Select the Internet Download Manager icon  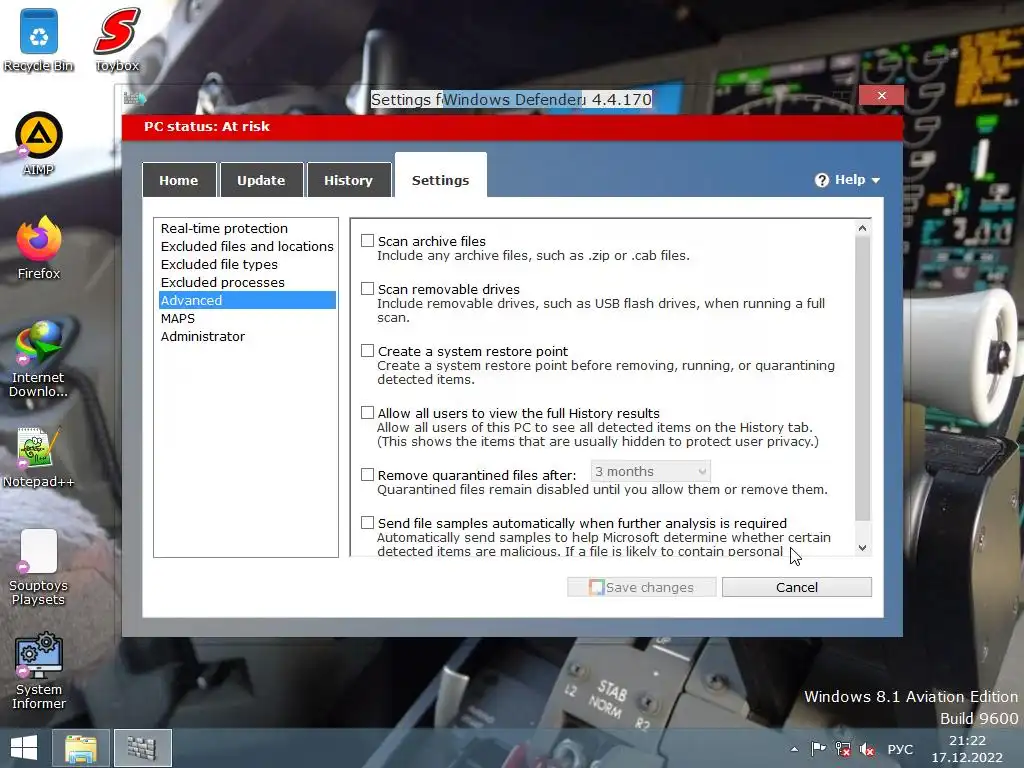point(39,358)
